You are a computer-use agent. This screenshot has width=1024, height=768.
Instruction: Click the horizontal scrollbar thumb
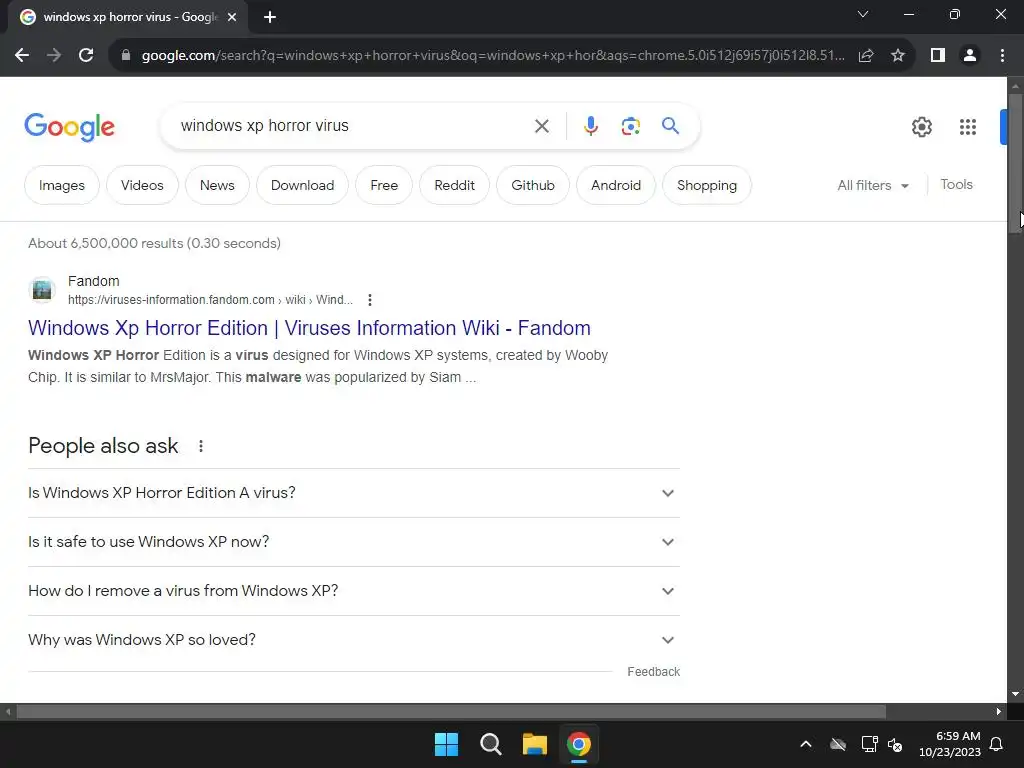(x=451, y=712)
